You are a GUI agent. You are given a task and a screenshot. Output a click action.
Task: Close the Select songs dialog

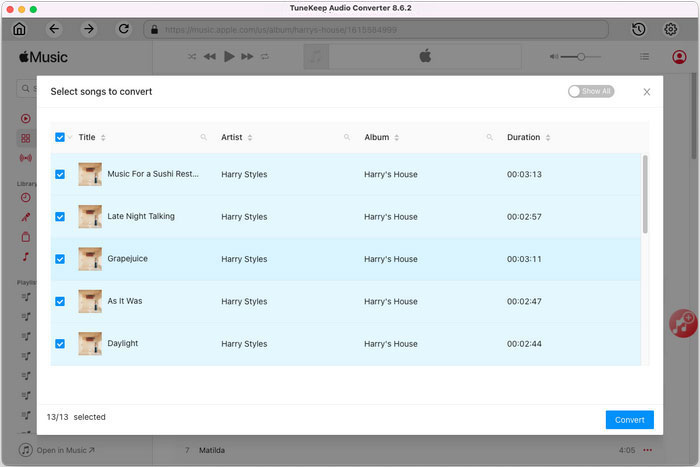pos(646,92)
